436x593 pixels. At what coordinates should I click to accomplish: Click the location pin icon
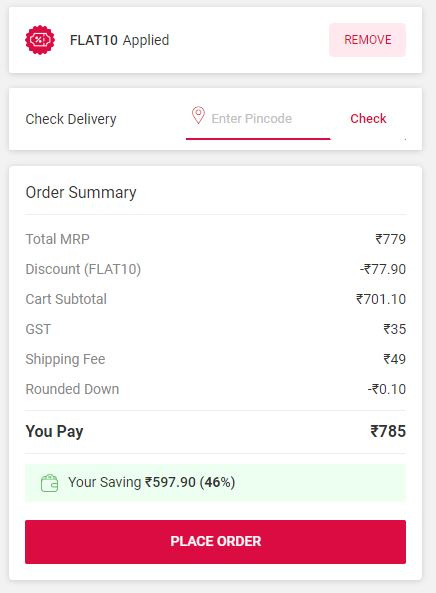(x=198, y=115)
